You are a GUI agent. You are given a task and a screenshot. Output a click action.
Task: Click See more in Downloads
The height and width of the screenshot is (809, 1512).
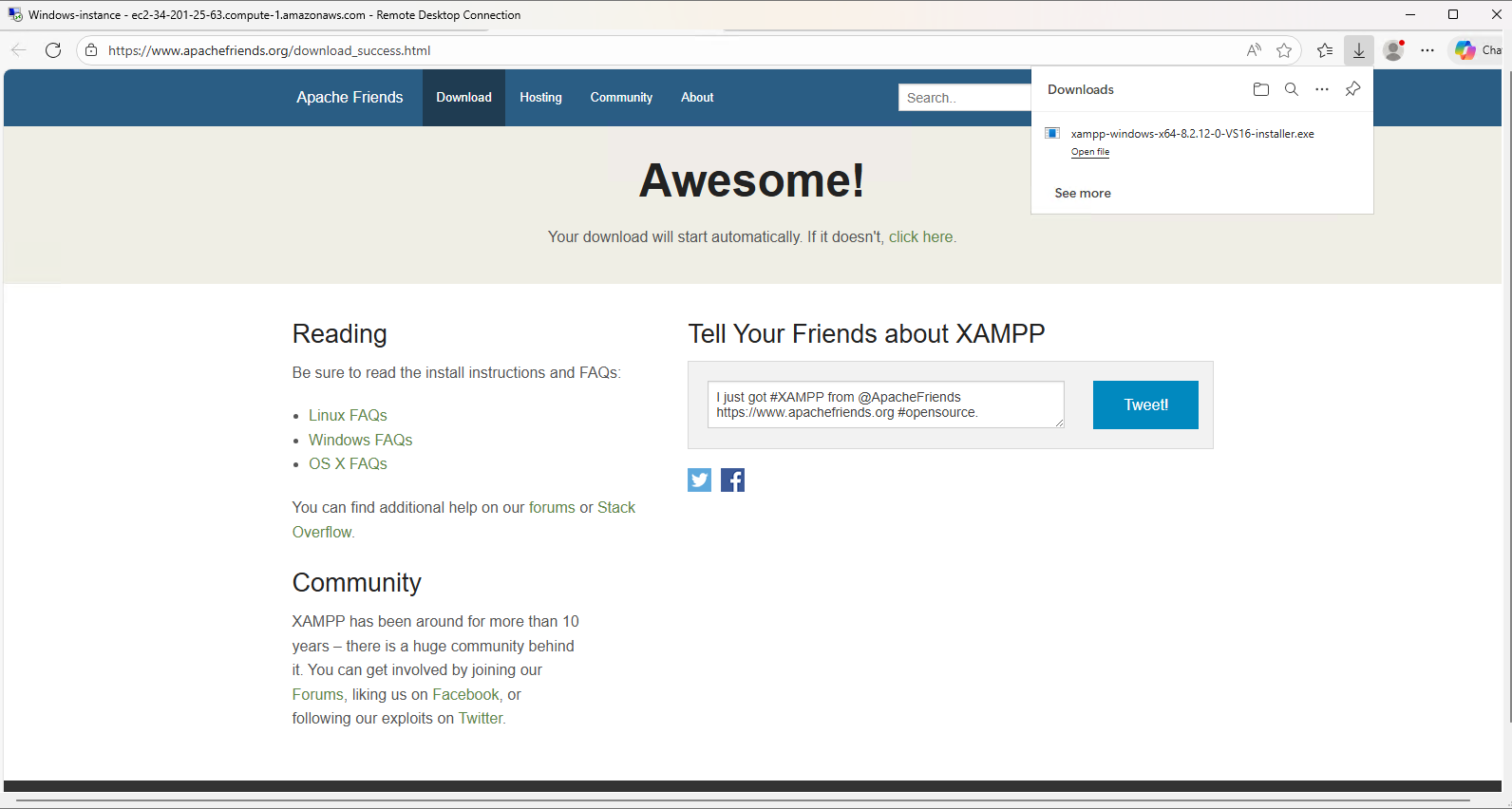point(1083,193)
